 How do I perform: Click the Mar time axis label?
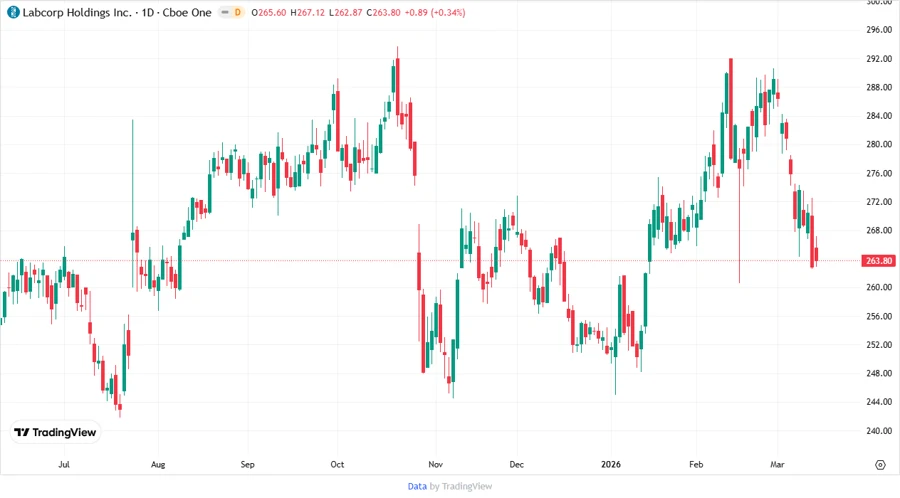click(777, 464)
